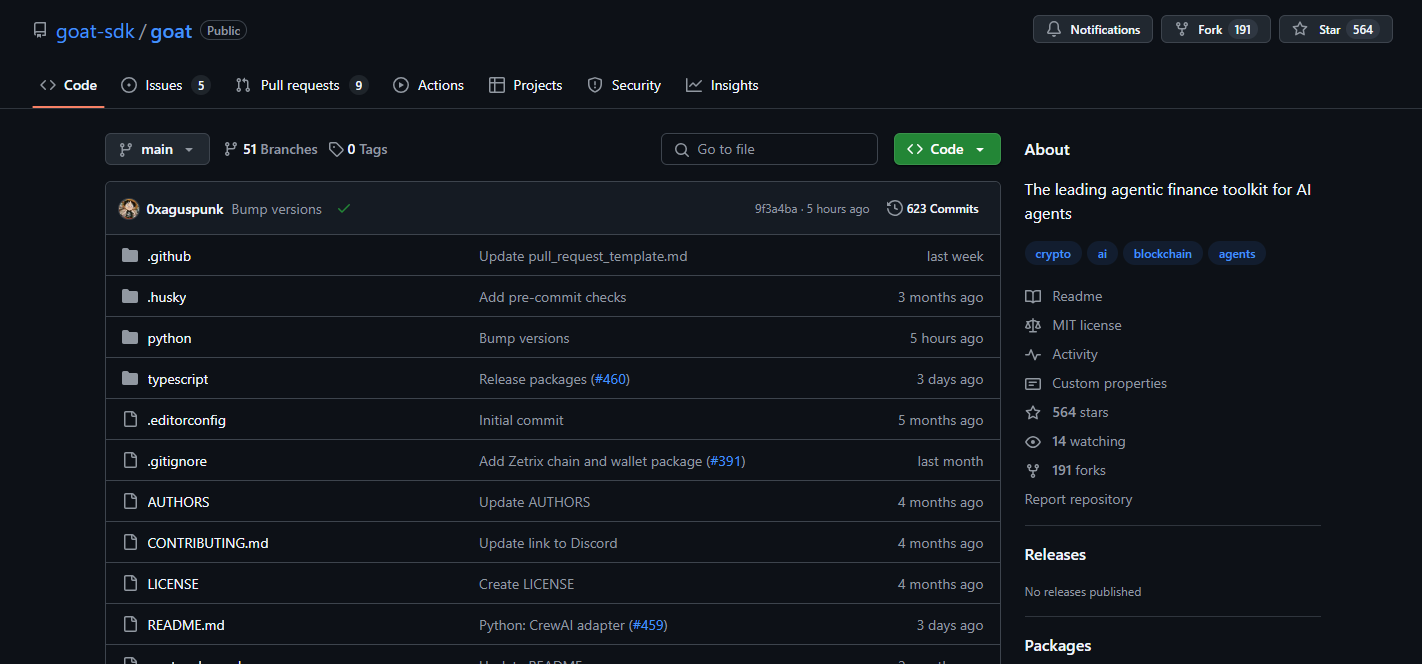The image size is (1422, 664).
Task: Open the CONTRIBUTING.md file name
Action: coord(208,543)
